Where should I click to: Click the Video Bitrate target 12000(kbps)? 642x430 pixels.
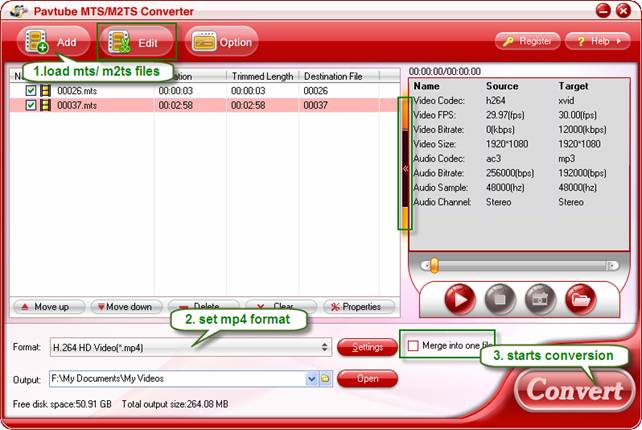click(x=582, y=129)
